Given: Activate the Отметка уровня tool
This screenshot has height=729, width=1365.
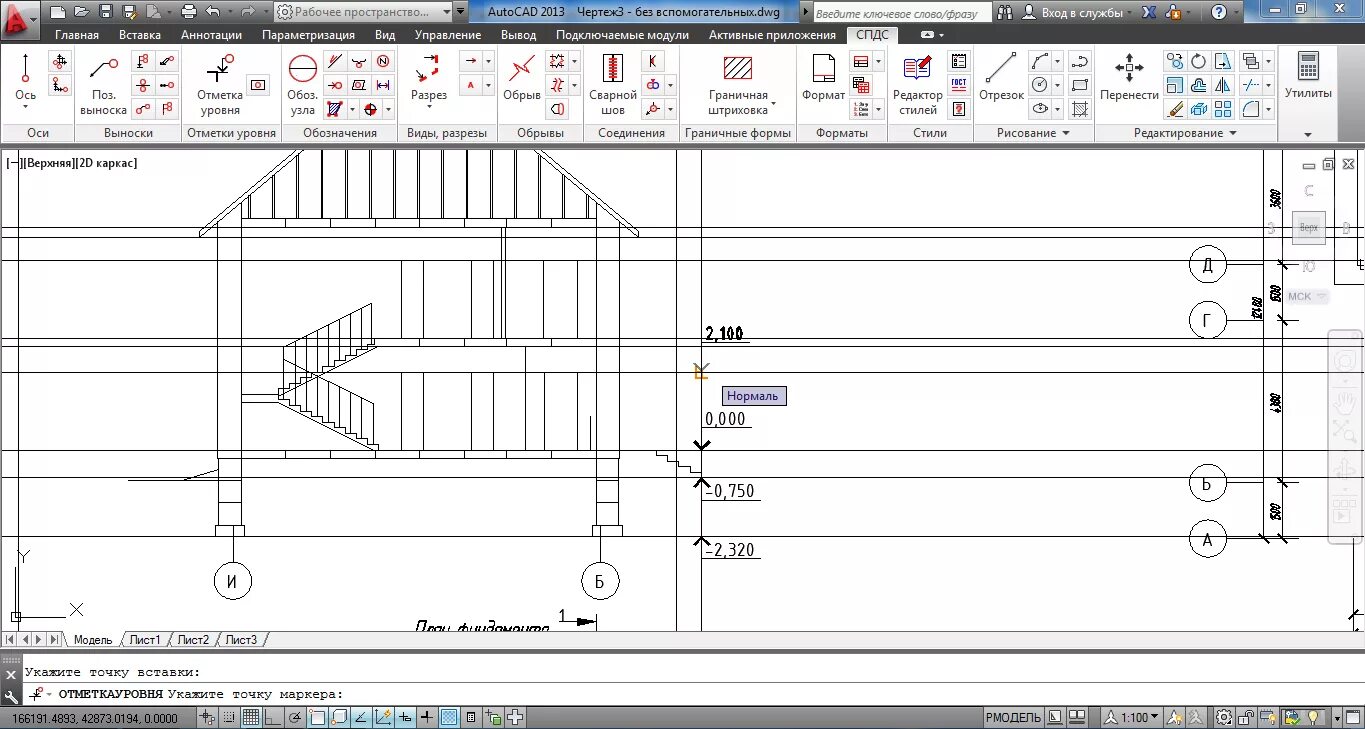Looking at the screenshot, I should (x=219, y=85).
